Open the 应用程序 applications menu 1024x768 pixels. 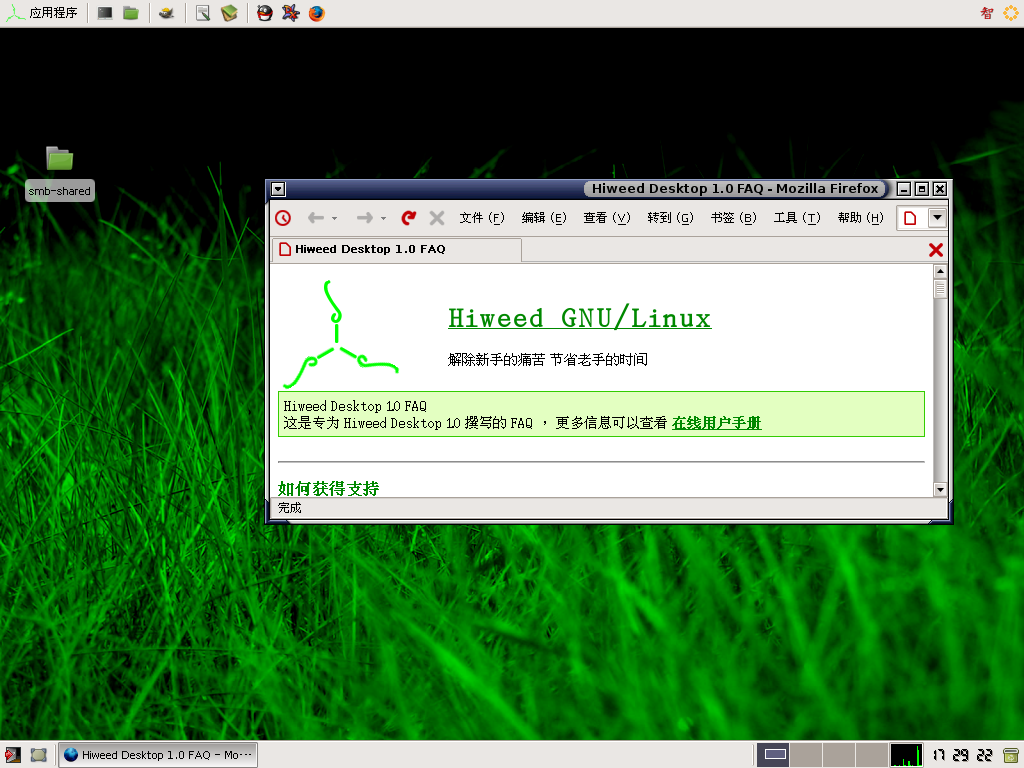click(42, 13)
